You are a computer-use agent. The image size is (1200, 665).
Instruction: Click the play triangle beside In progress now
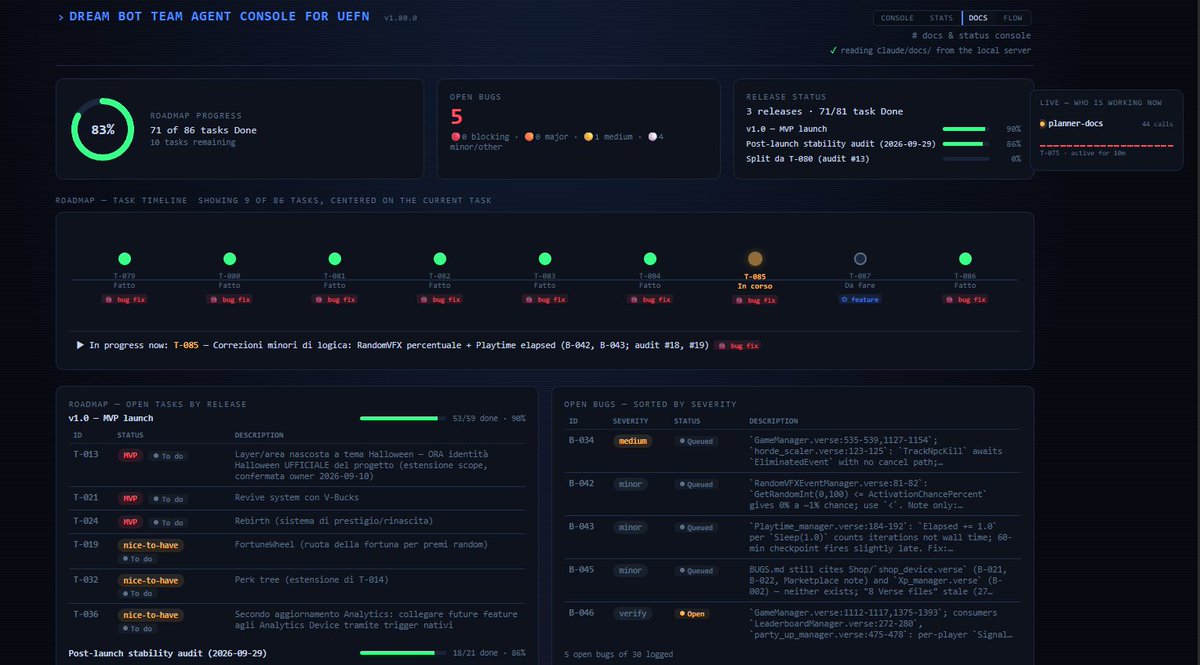pos(80,345)
